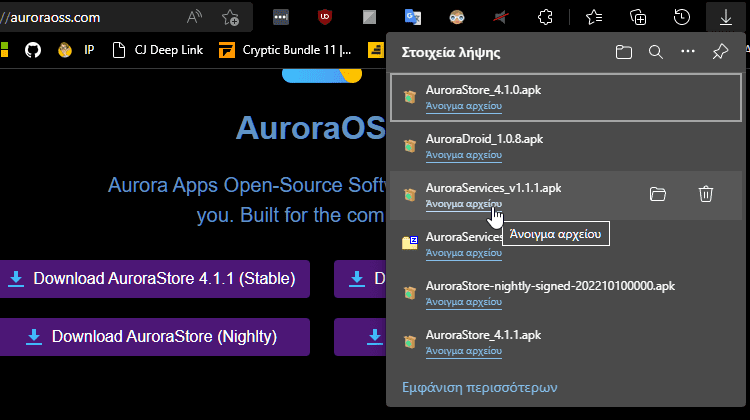Open Collections toolbar icon
This screenshot has height=420, width=750.
coord(638,18)
